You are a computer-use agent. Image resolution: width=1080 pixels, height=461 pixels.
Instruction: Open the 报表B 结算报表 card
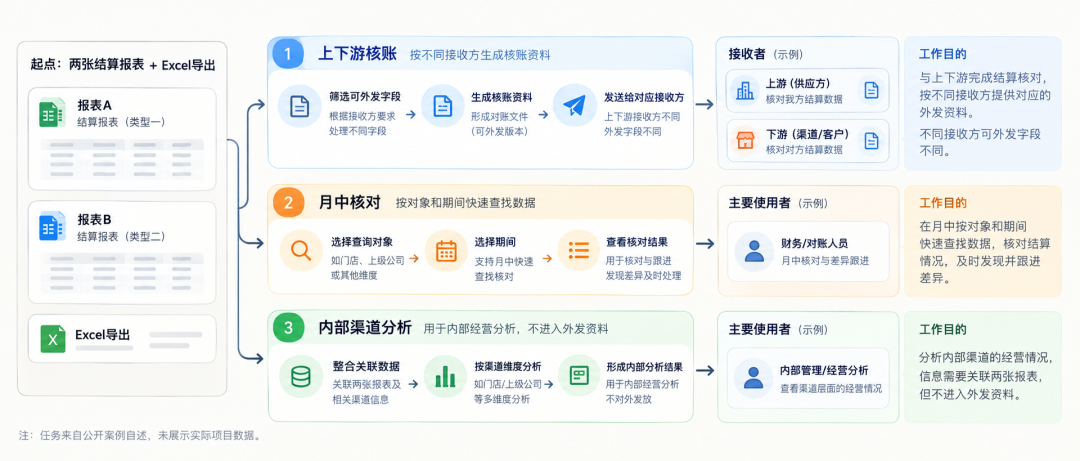click(x=122, y=252)
